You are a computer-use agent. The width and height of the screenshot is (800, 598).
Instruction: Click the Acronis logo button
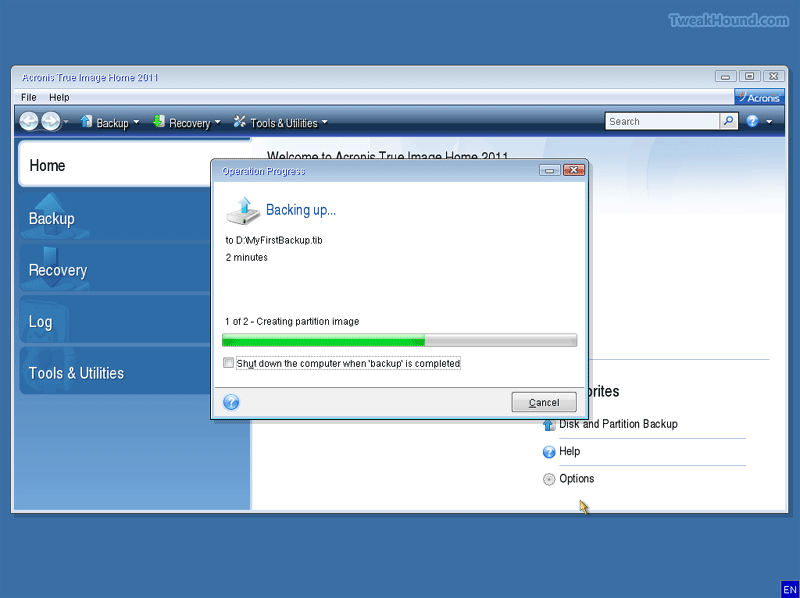pos(759,97)
